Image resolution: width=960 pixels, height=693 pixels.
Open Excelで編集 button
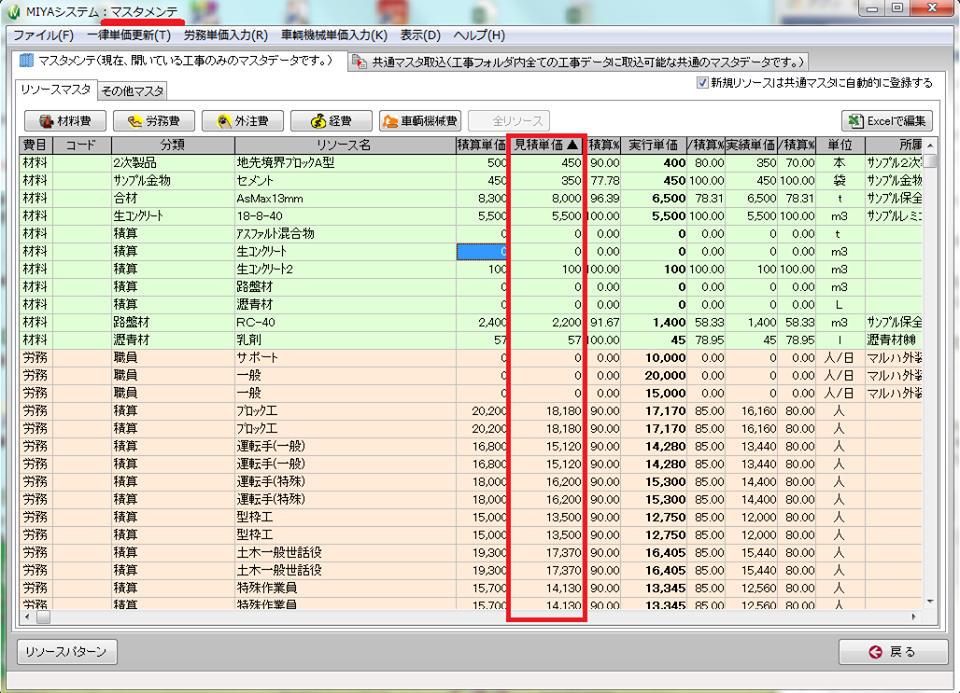(x=887, y=121)
